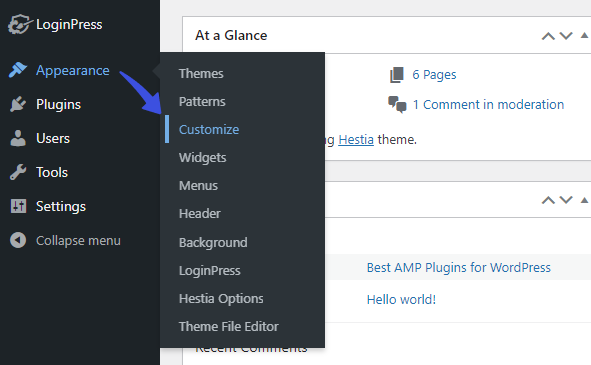The width and height of the screenshot is (591, 365).
Task: Open the Hestia theme link
Action: [356, 140]
